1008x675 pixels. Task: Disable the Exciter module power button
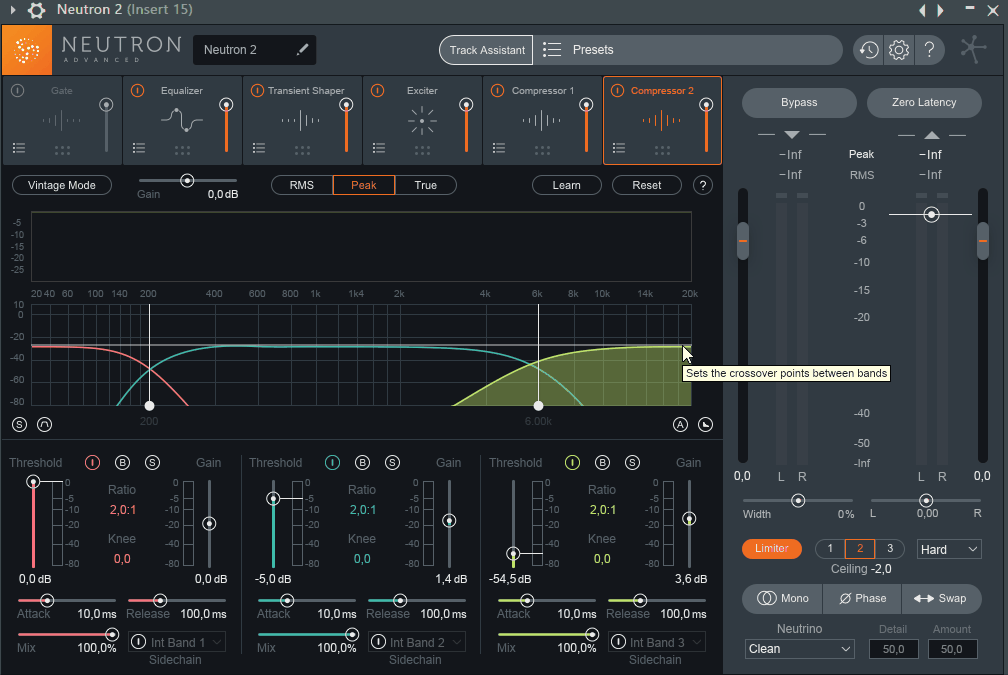pyautogui.click(x=377, y=91)
